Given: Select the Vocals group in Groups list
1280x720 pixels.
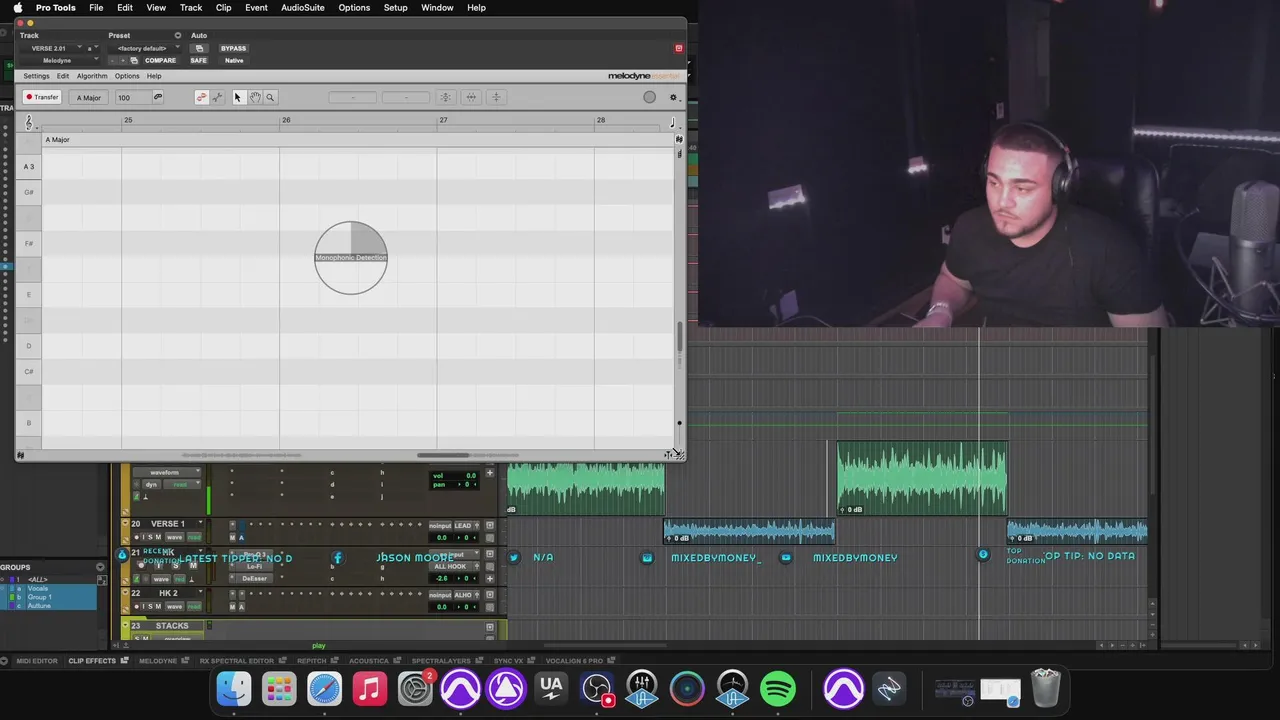Looking at the screenshot, I should click(x=38, y=588).
